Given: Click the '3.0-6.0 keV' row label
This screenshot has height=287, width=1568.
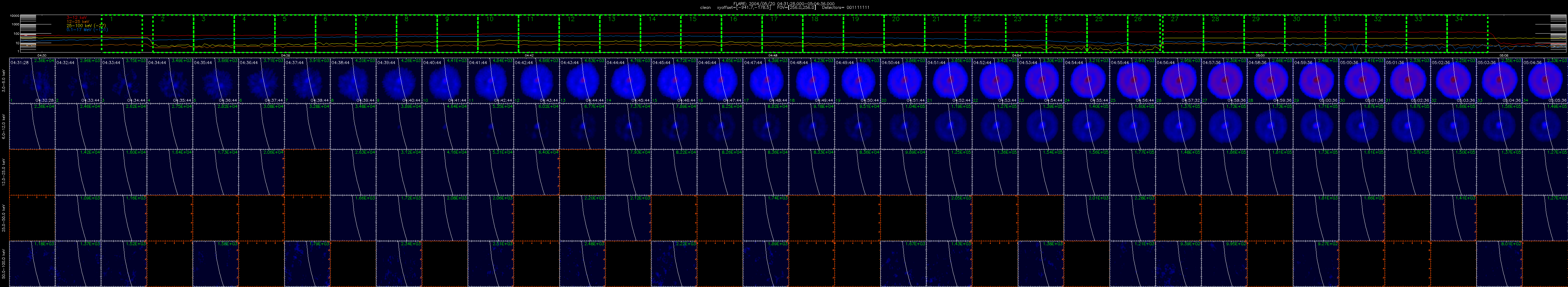Looking at the screenshot, I should point(4,81).
